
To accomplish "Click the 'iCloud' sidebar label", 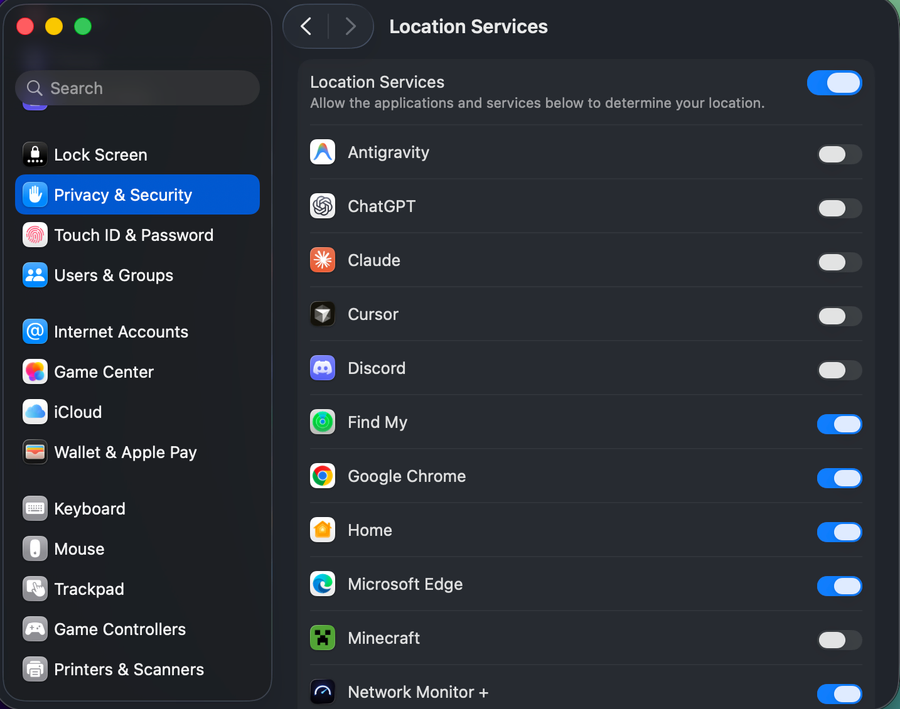I will click(x=77, y=412).
